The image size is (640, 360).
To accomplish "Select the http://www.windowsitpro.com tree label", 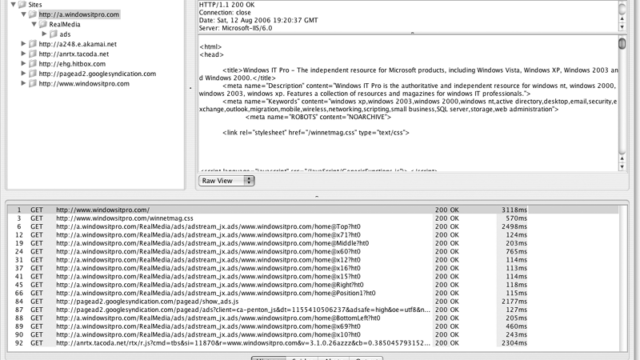I will [x=84, y=84].
